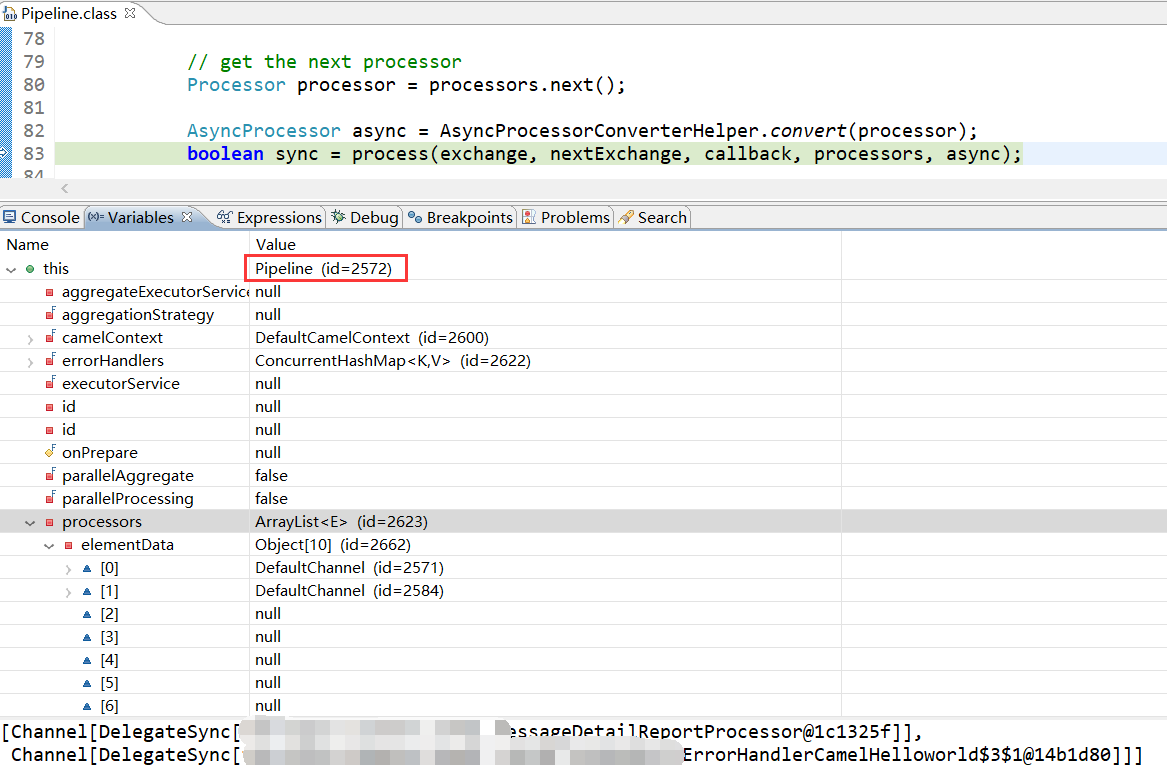Select the Pipeline.class editor tab
The width and height of the screenshot is (1167, 772).
[68, 13]
